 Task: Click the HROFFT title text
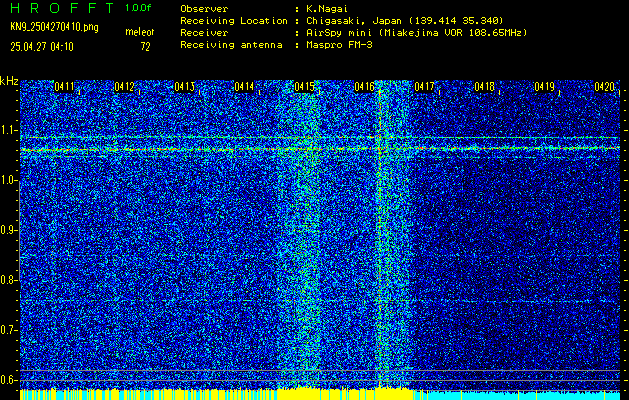(x=62, y=8)
